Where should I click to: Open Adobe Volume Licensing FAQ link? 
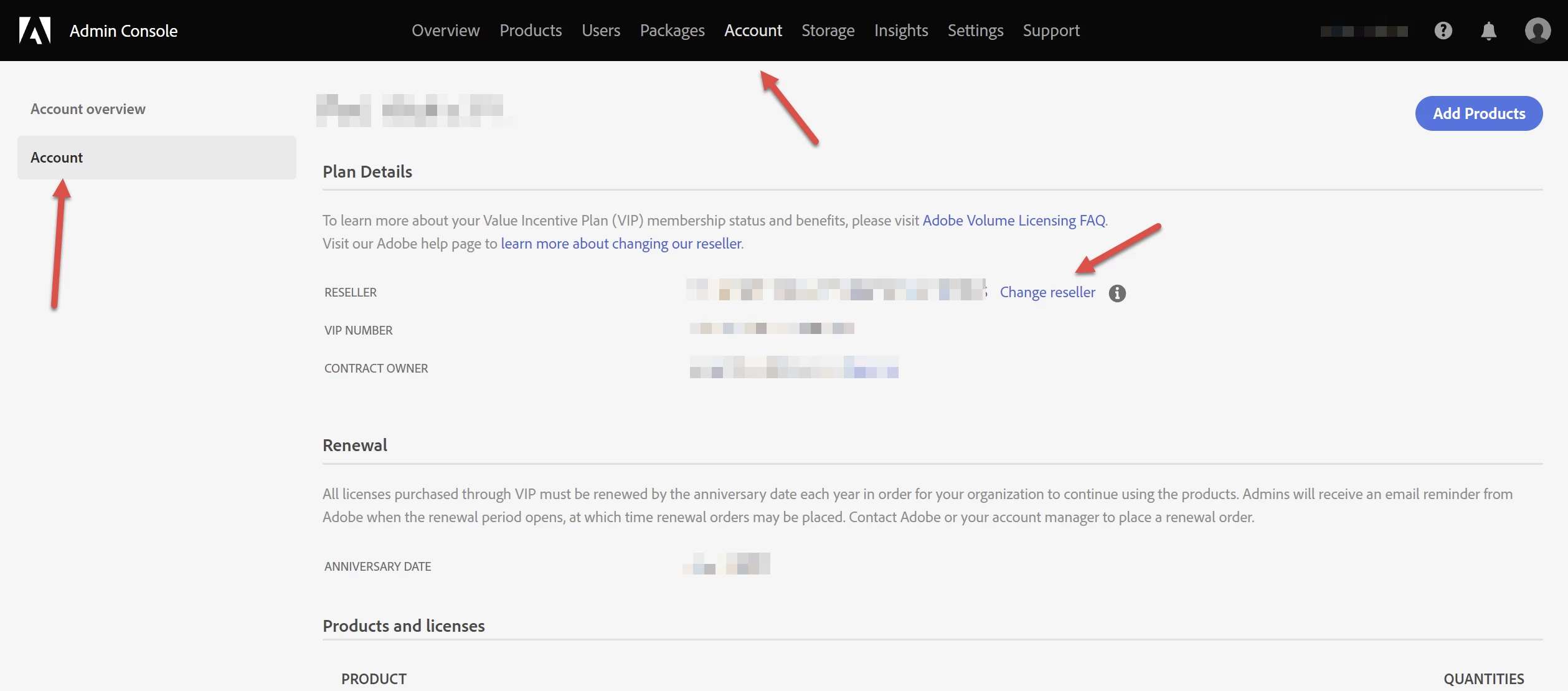1013,221
